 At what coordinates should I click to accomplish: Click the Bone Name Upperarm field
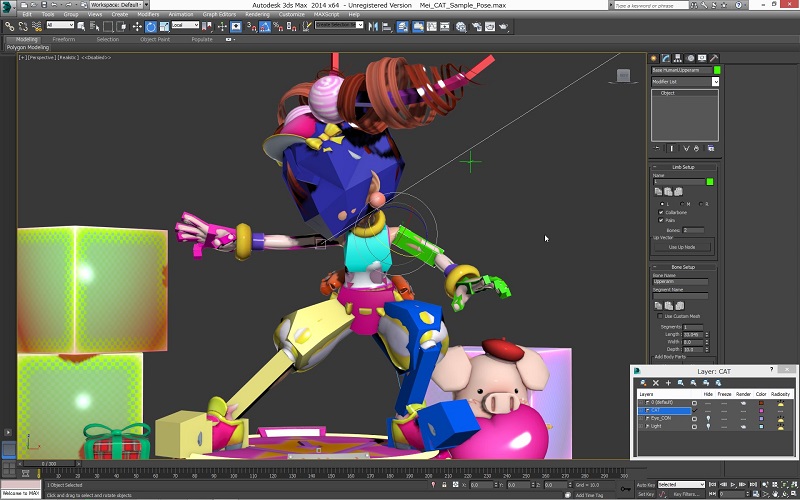click(680, 282)
